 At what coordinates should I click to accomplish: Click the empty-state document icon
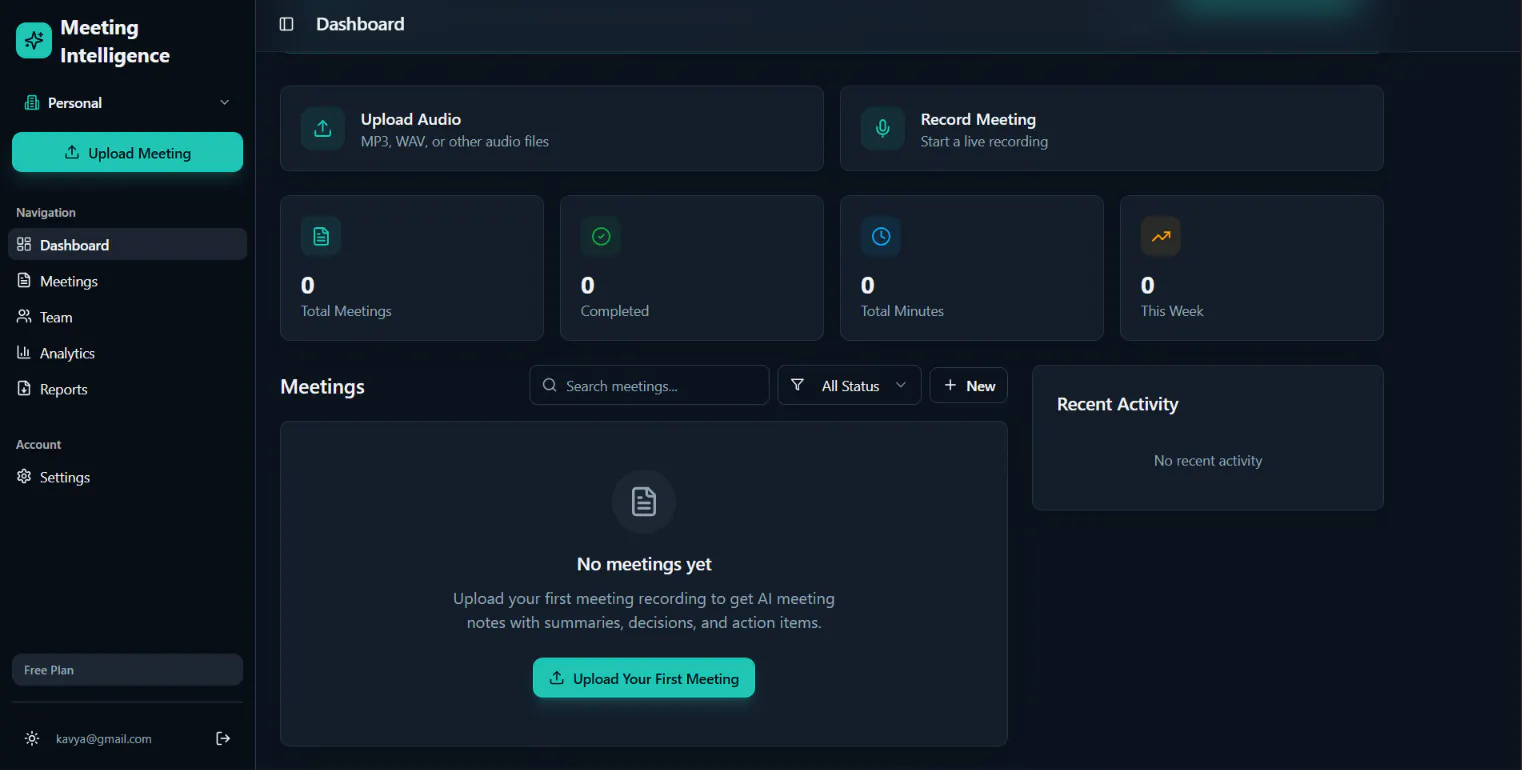click(x=644, y=502)
